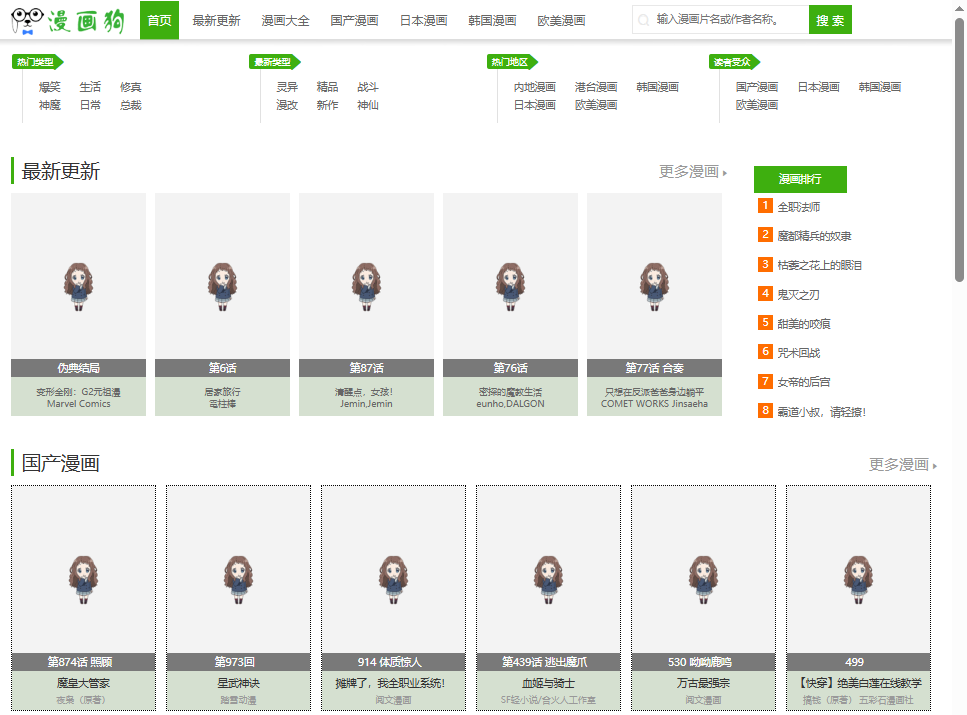Click the 读者受众 tag label
967x715 pixels.
[x=734, y=62]
